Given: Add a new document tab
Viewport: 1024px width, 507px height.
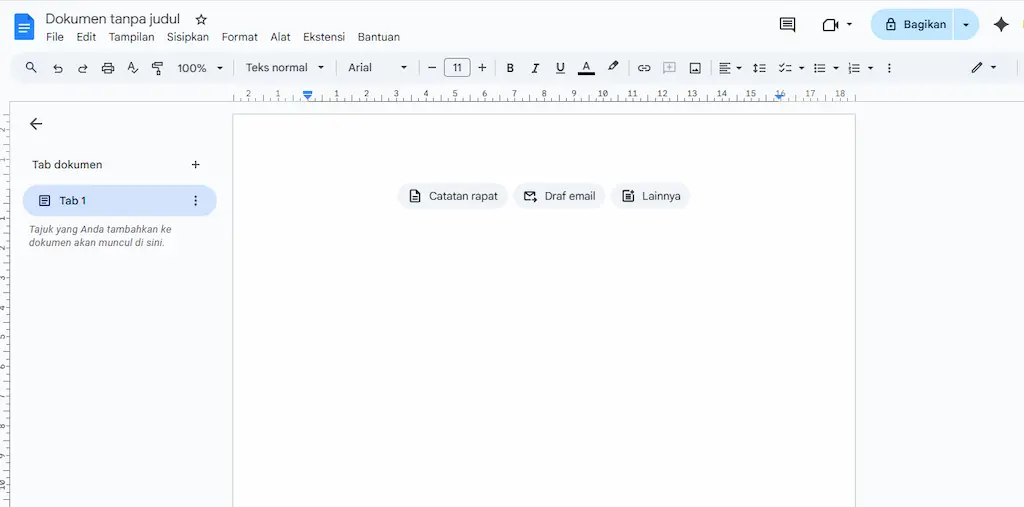Looking at the screenshot, I should [195, 165].
